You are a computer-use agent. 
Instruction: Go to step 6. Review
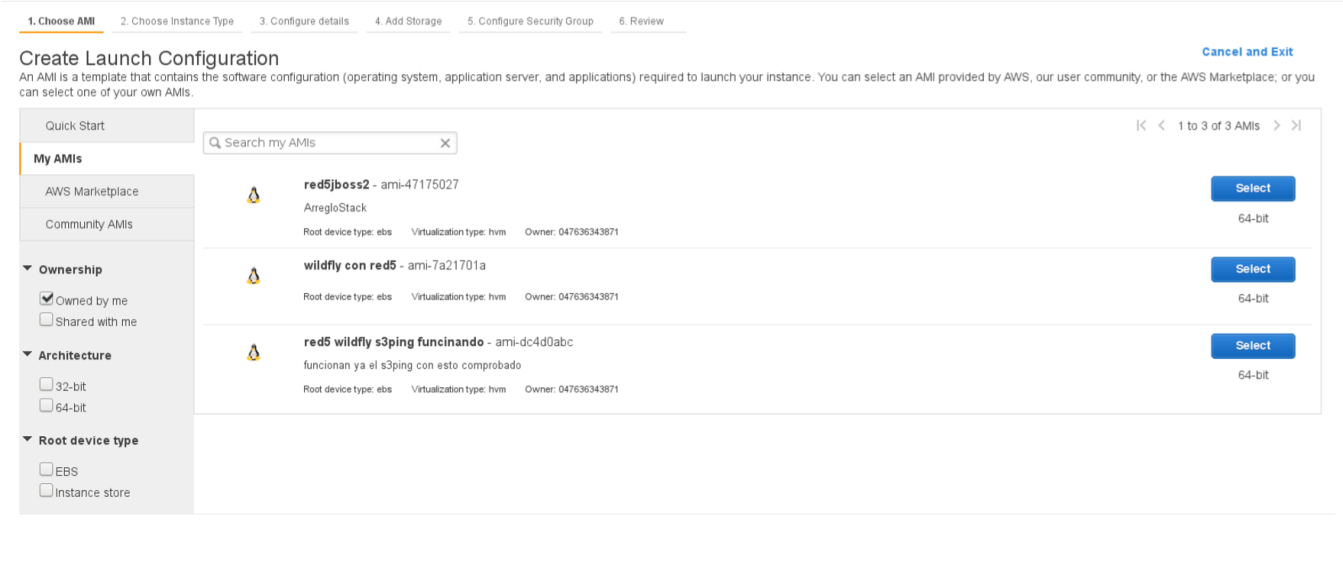tap(641, 21)
